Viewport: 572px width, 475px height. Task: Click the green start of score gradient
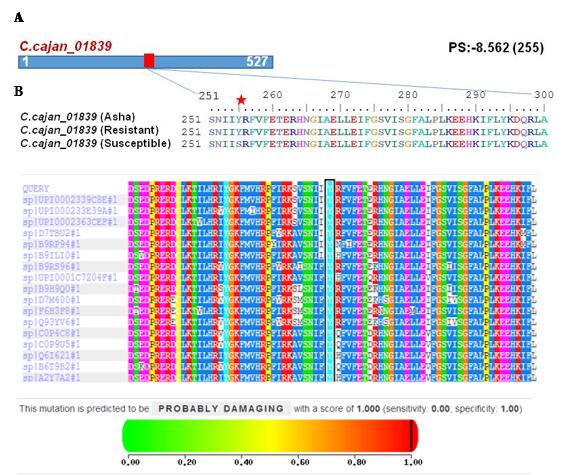point(131,436)
